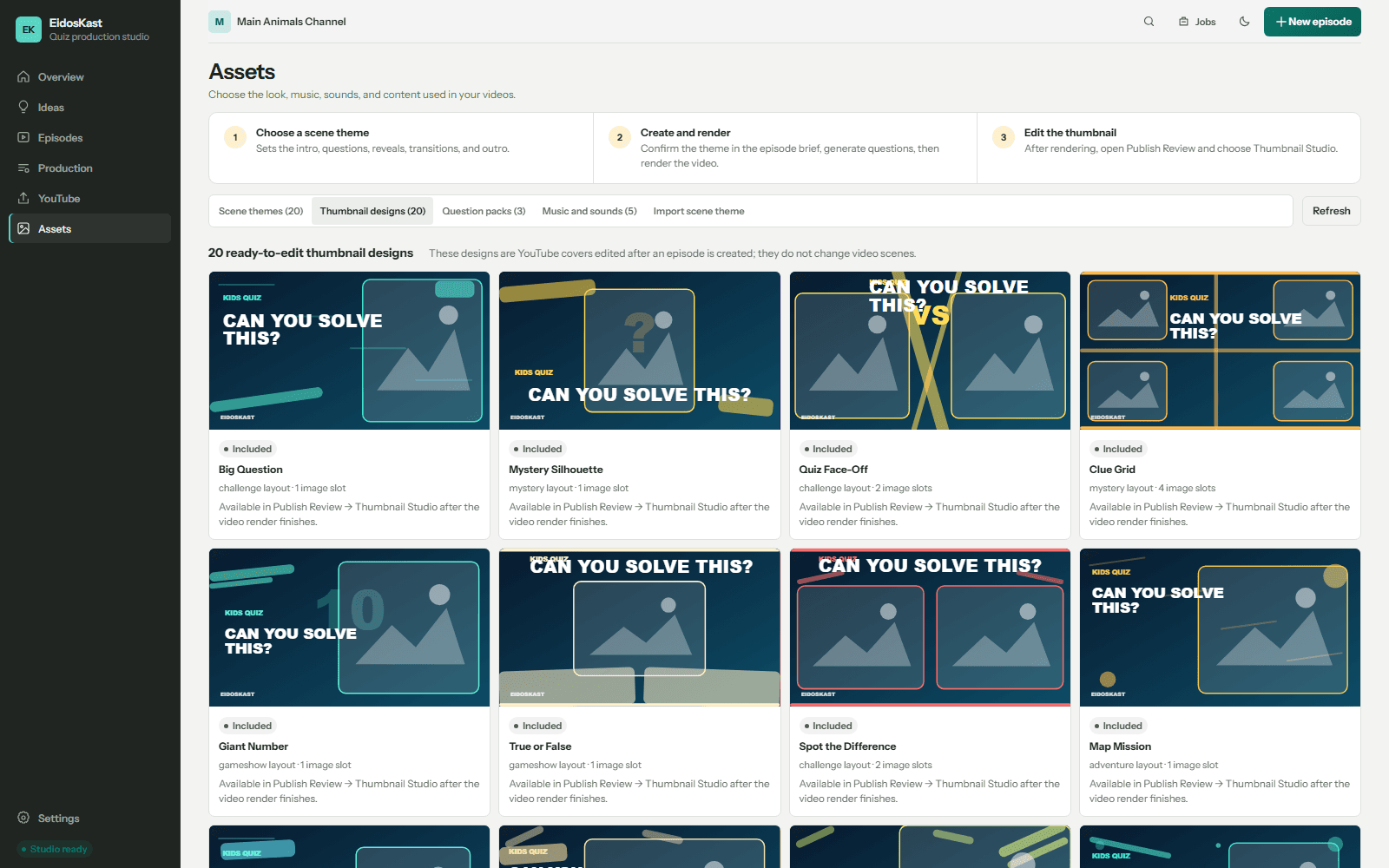Viewport: 1389px width, 868px height.
Task: Click Included badge on Big Question card
Action: click(248, 449)
